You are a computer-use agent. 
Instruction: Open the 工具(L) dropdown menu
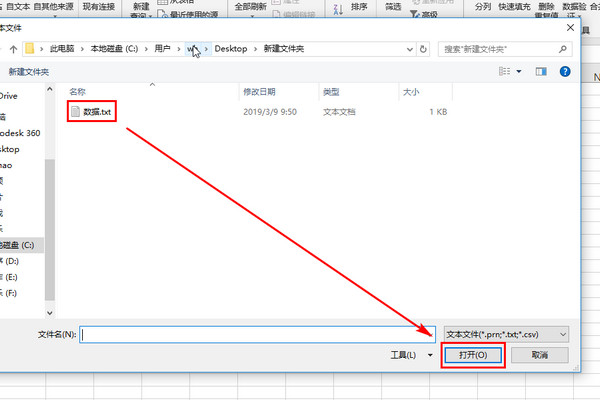412,355
